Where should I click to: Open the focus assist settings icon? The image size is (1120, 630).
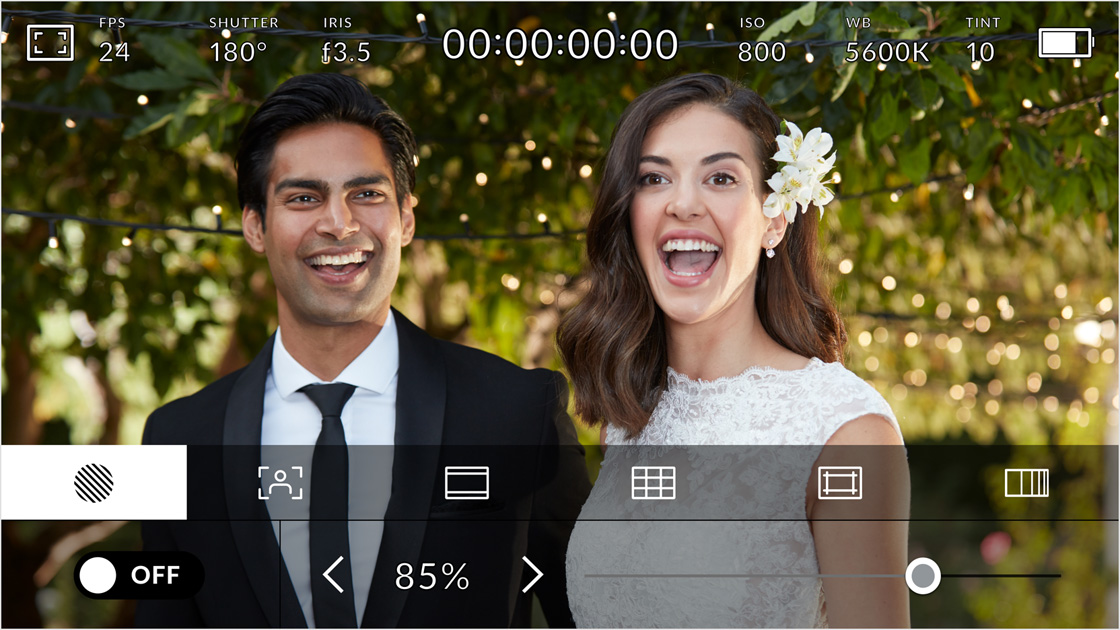(280, 483)
